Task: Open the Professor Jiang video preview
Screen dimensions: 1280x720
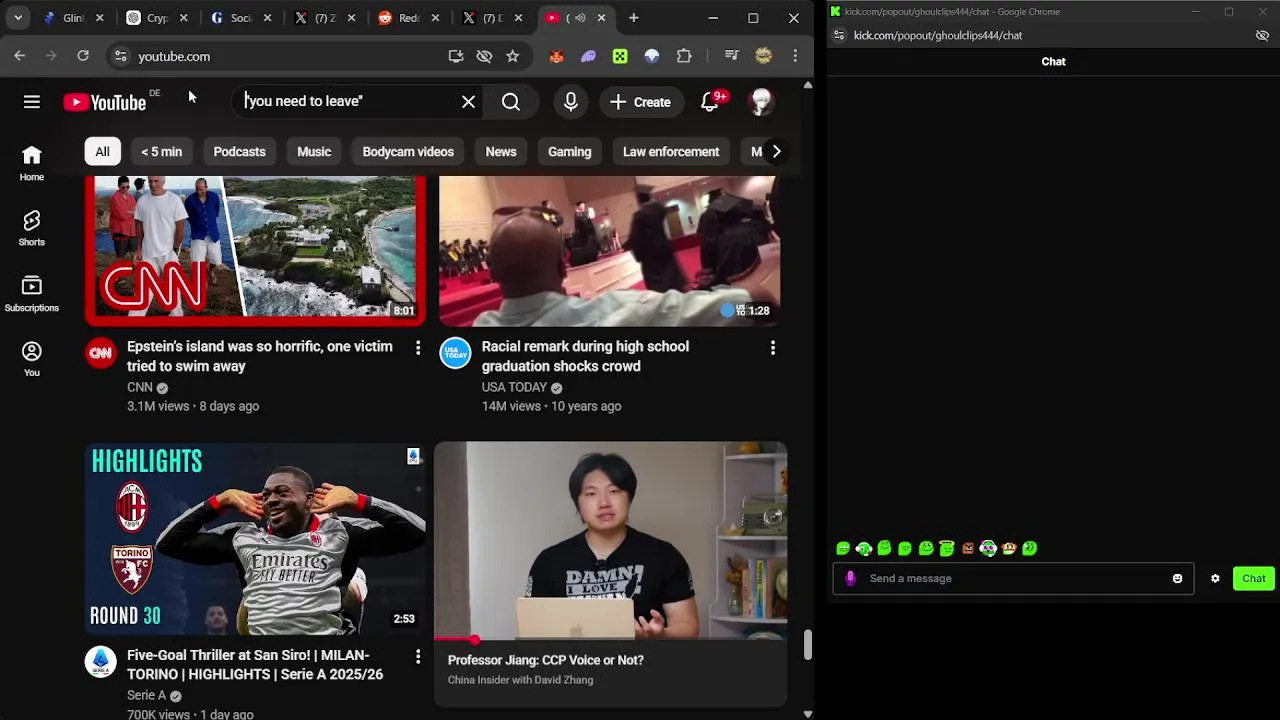Action: click(610, 540)
